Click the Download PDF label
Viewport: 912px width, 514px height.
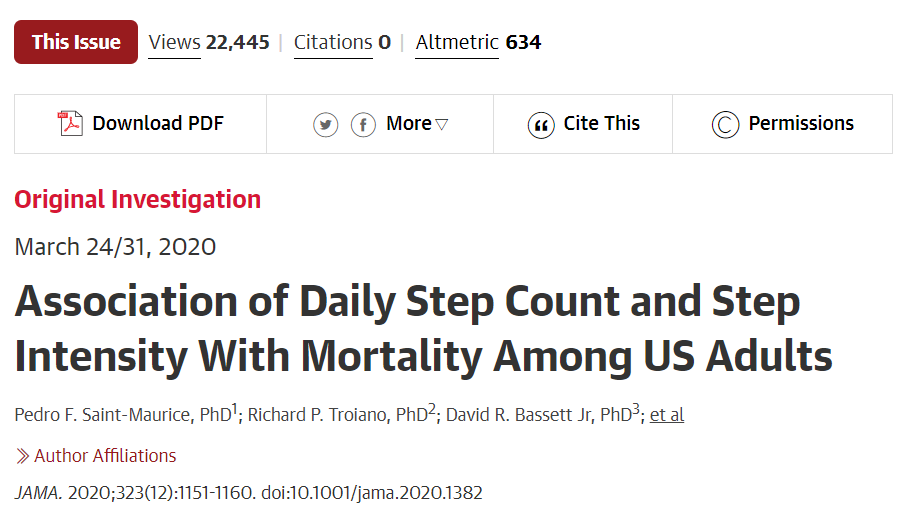158,124
